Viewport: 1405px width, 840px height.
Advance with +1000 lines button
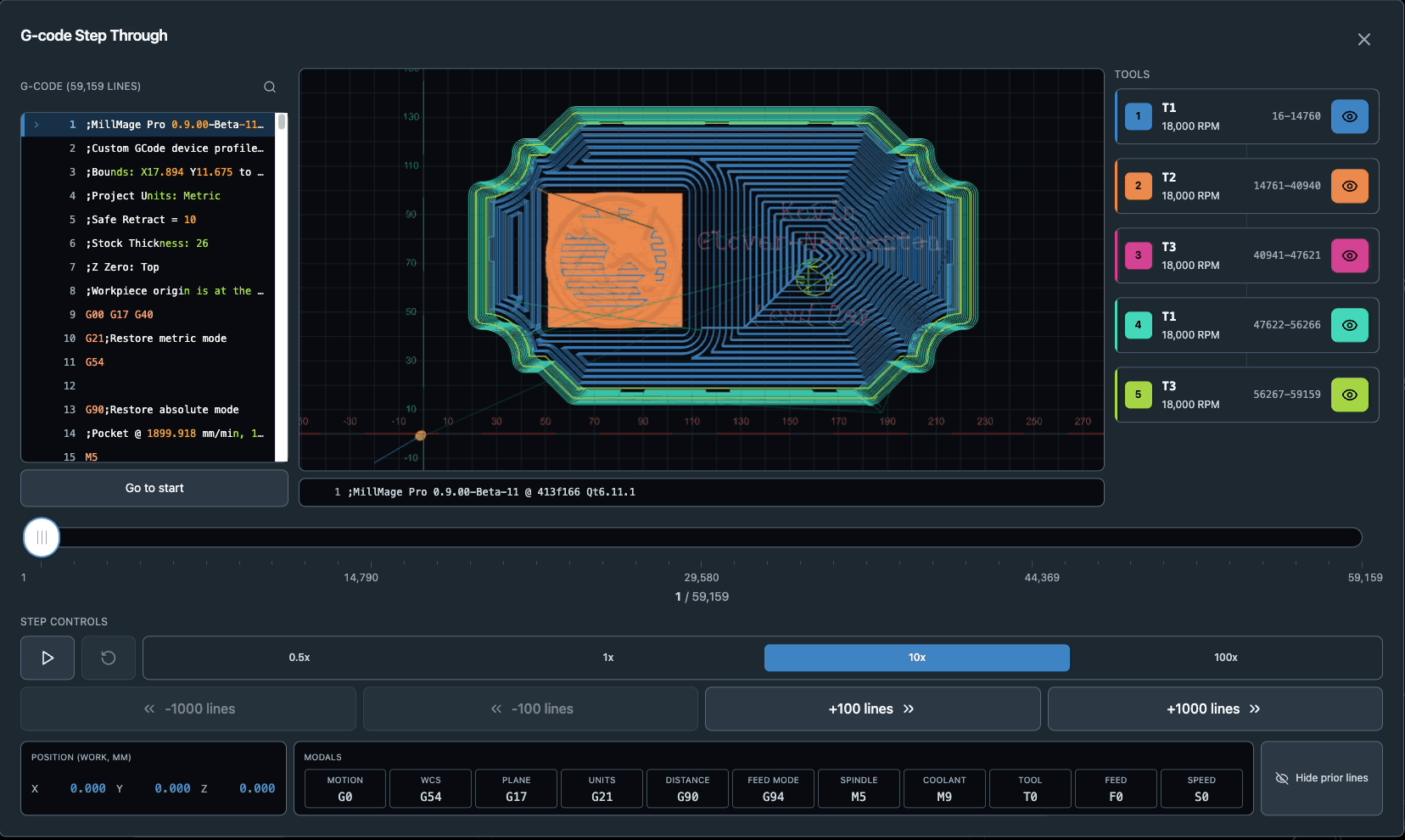click(x=1215, y=708)
